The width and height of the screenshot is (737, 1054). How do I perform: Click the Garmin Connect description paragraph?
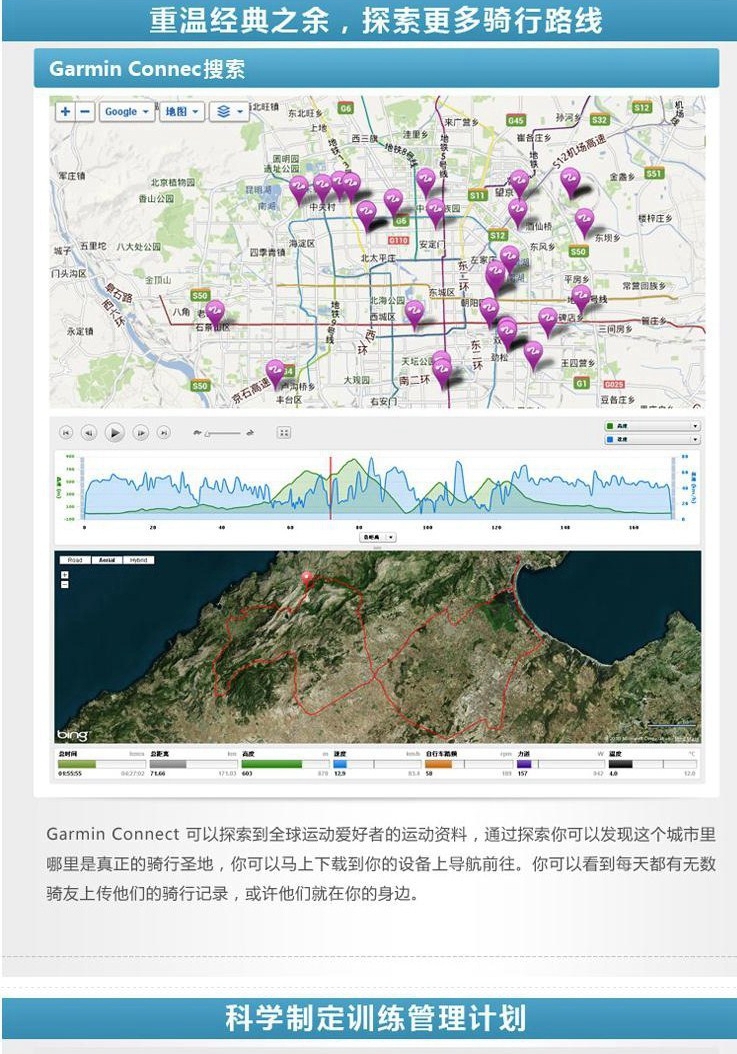coord(381,864)
